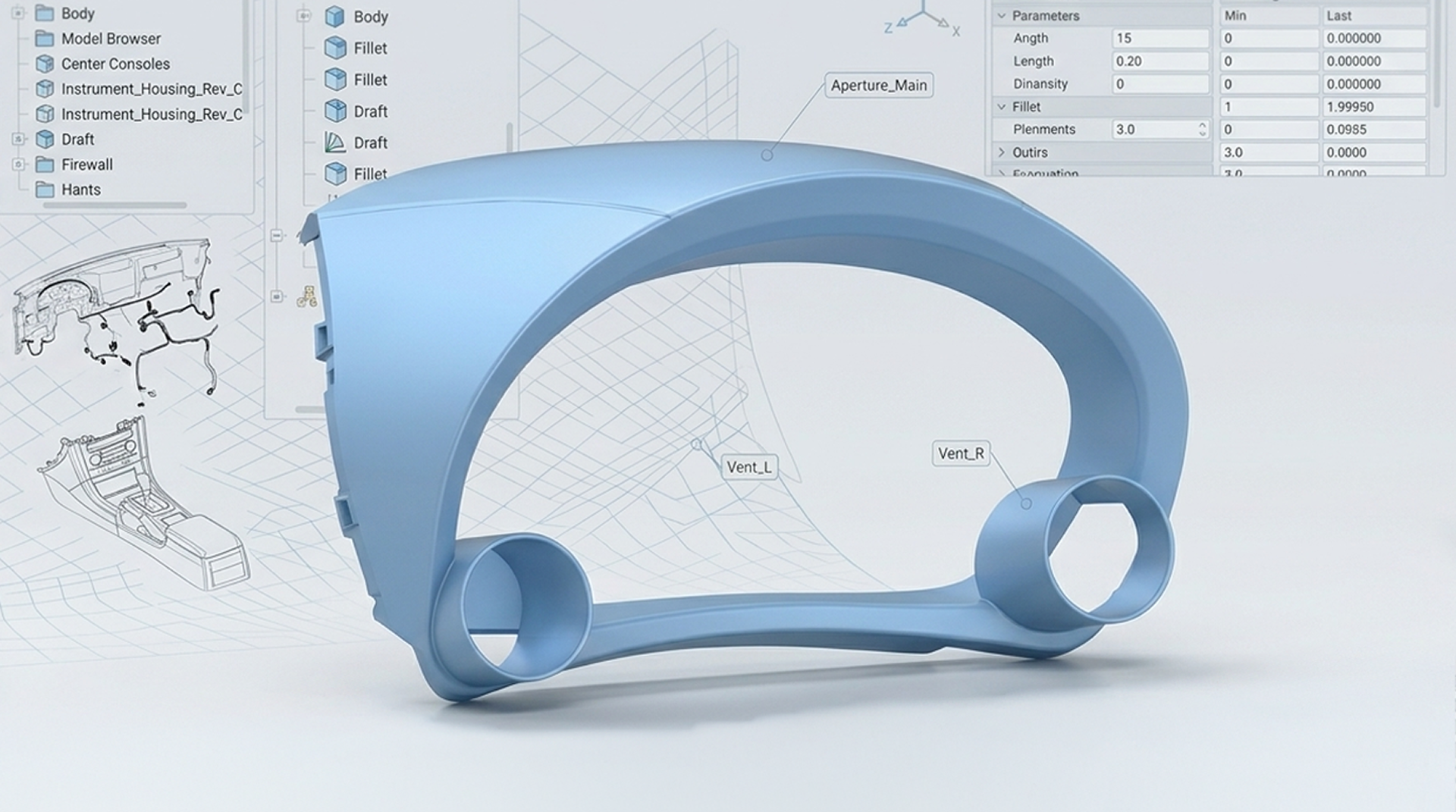Select the Draft feature with the surface icon
The width and height of the screenshot is (1456, 812).
(x=370, y=143)
